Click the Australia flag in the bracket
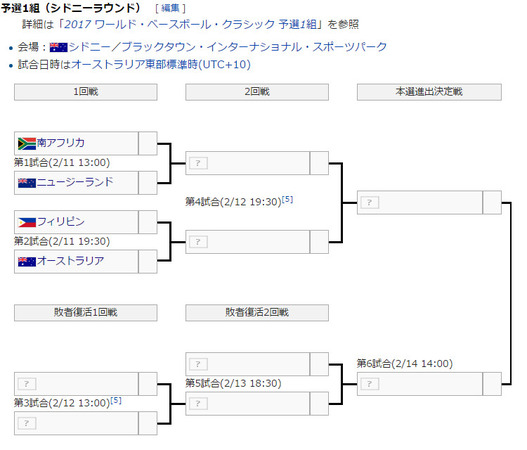This screenshot has height=450, width=527. tap(27, 261)
